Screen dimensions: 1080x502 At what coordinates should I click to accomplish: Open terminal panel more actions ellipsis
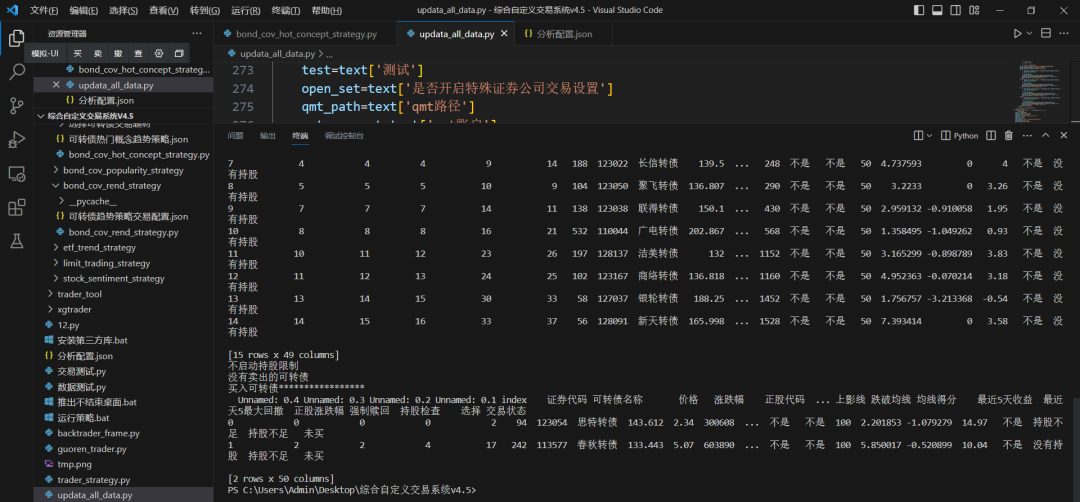pyautogui.click(x=1028, y=136)
